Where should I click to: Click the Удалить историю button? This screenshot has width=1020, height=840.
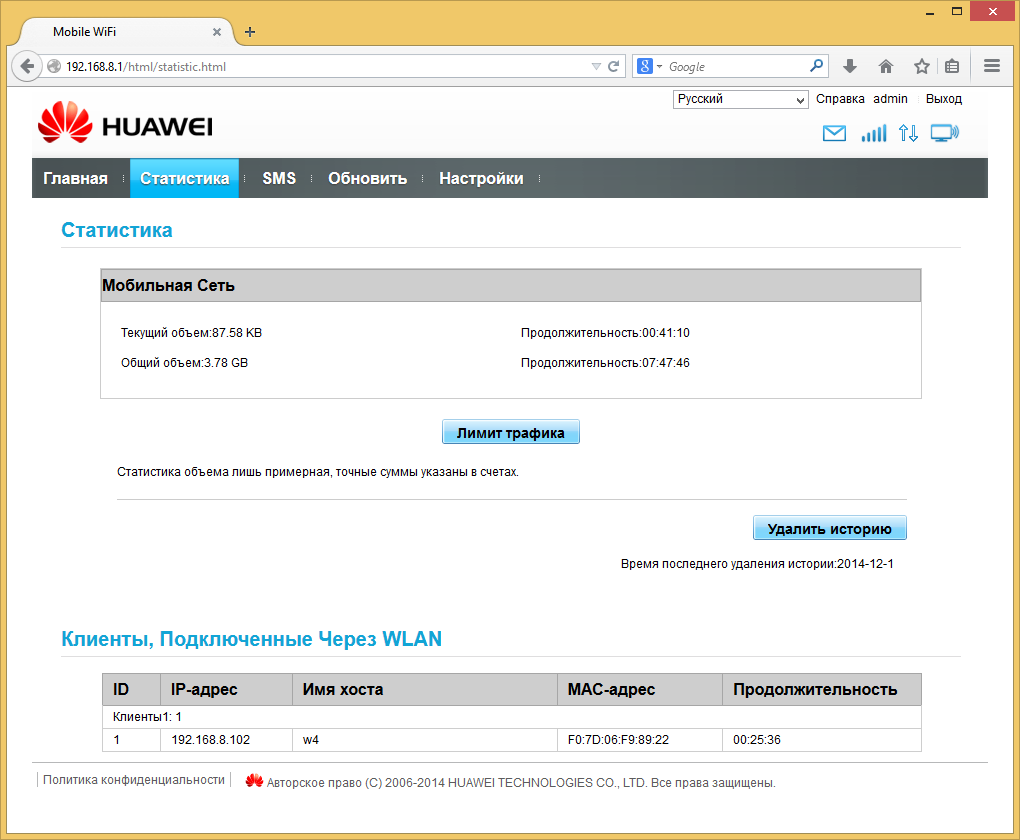tap(829, 528)
